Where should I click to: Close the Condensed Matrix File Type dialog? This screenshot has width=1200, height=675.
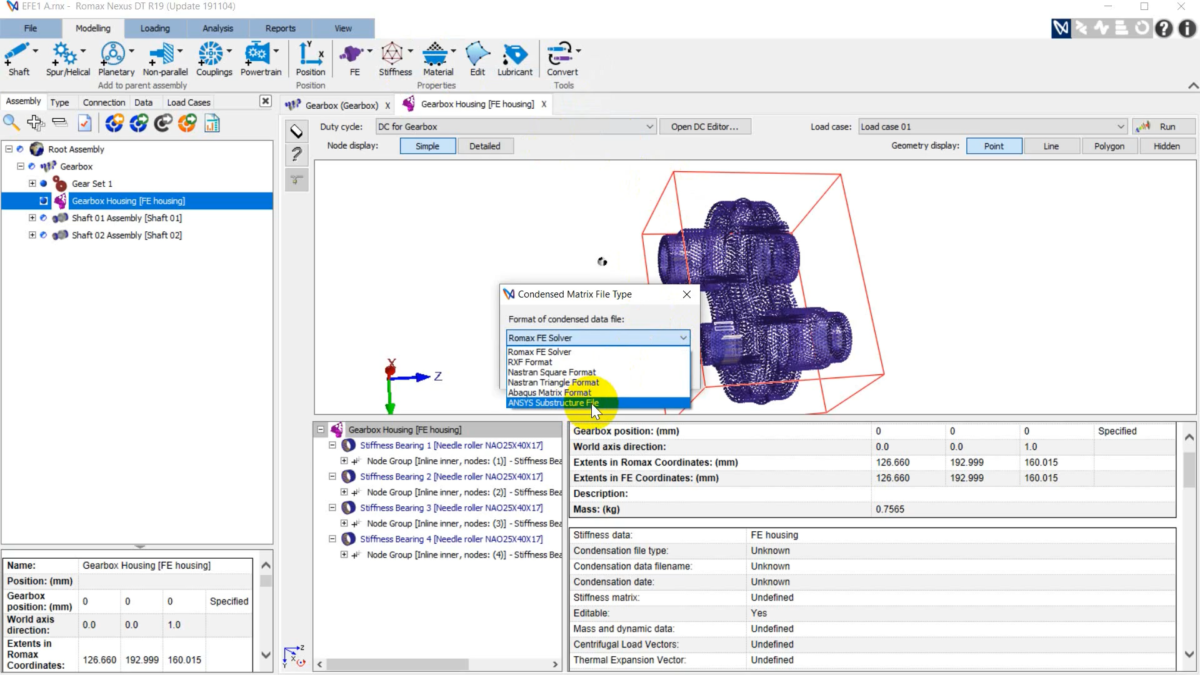coord(687,295)
